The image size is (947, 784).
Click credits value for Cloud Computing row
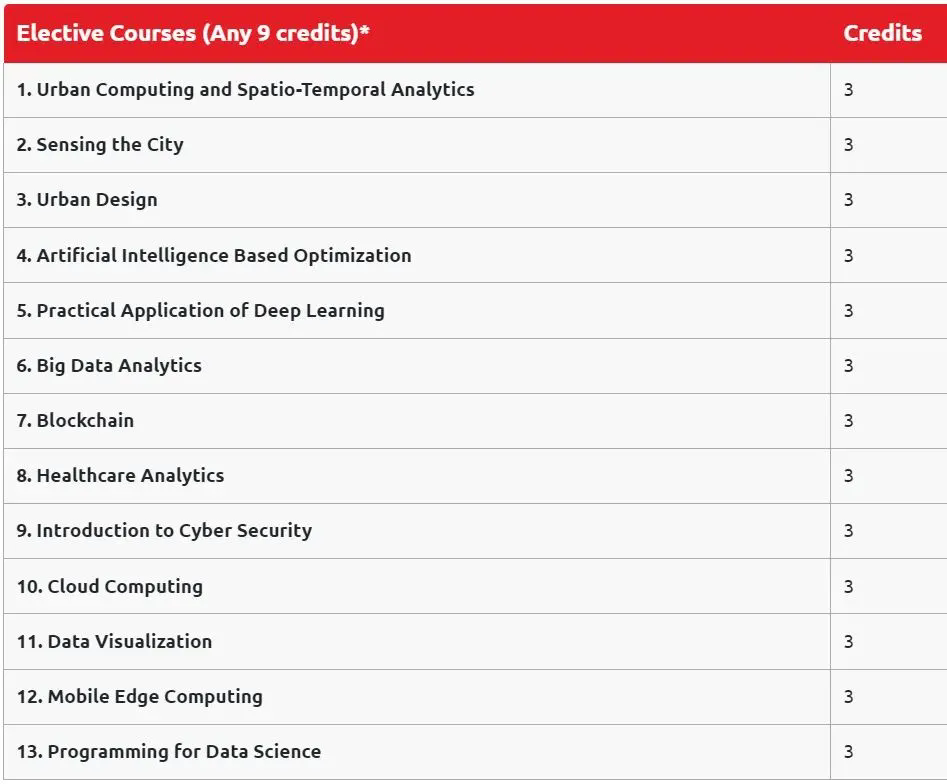pos(848,587)
